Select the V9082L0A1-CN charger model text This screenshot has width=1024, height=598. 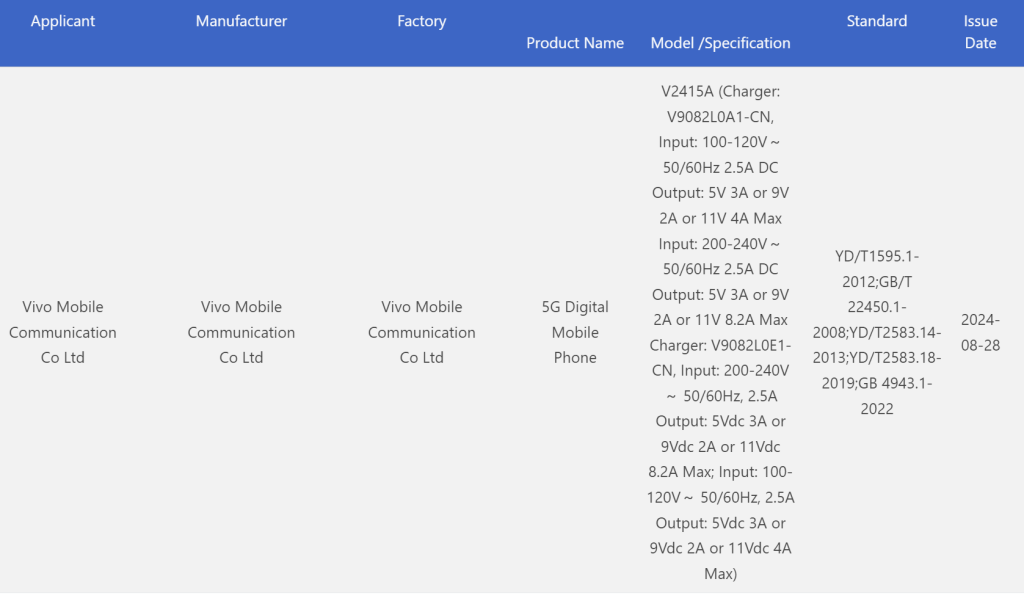click(x=720, y=116)
